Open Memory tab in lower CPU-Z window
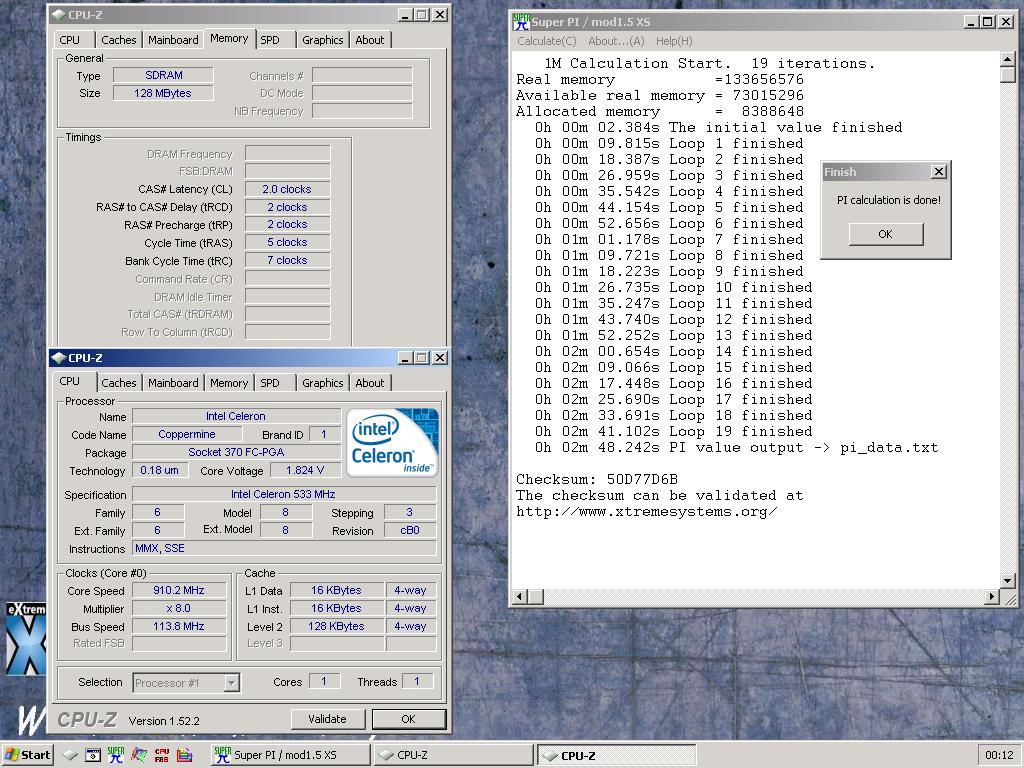The image size is (1024, 768). tap(229, 383)
